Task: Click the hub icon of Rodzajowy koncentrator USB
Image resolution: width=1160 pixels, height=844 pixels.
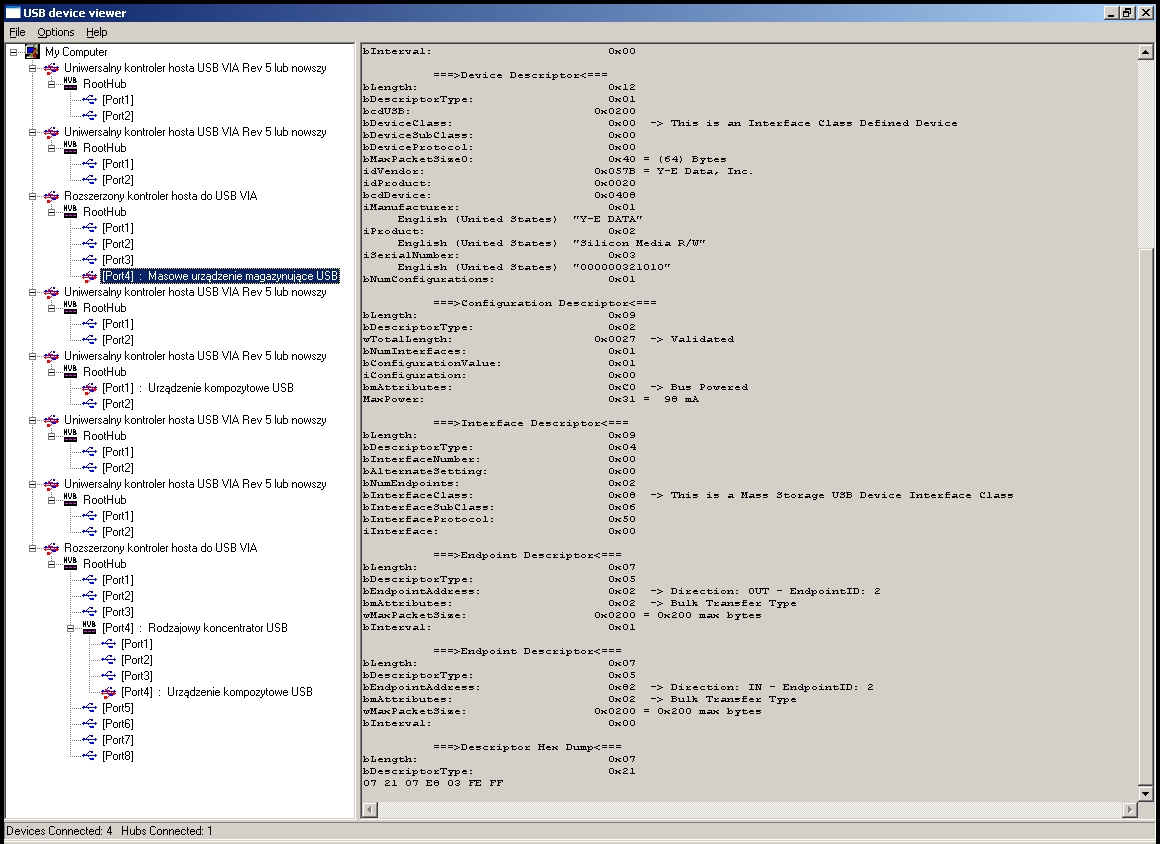Action: [90, 627]
